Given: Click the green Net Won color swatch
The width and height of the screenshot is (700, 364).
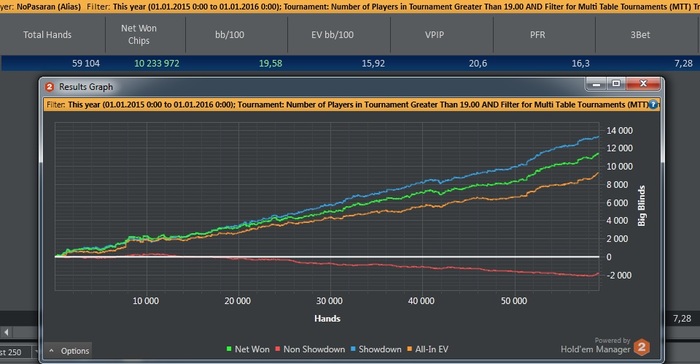Looking at the screenshot, I should click(229, 349).
